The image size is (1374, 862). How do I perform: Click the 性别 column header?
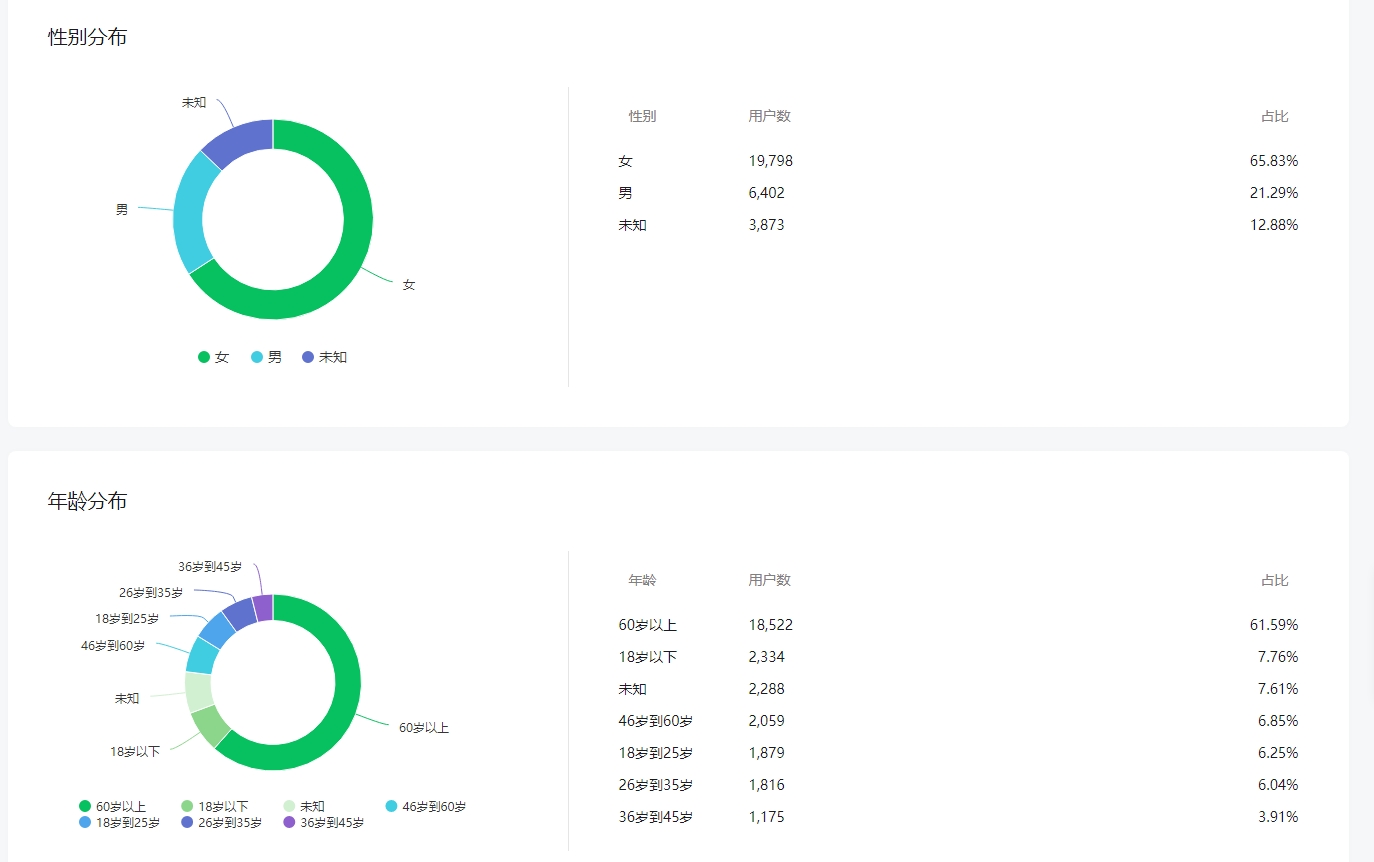click(x=642, y=116)
